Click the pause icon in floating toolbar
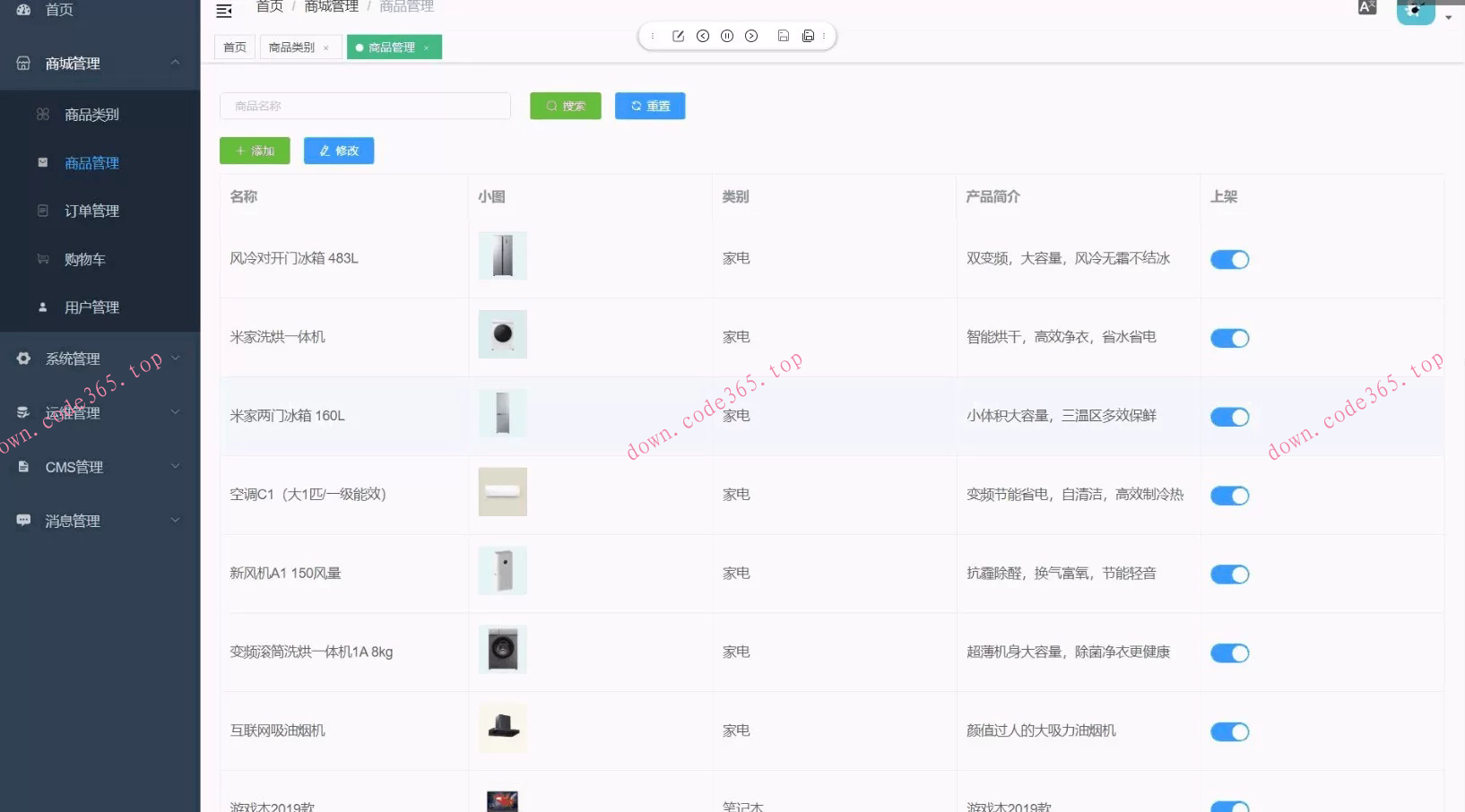This screenshot has height=812, width=1465. (727, 36)
